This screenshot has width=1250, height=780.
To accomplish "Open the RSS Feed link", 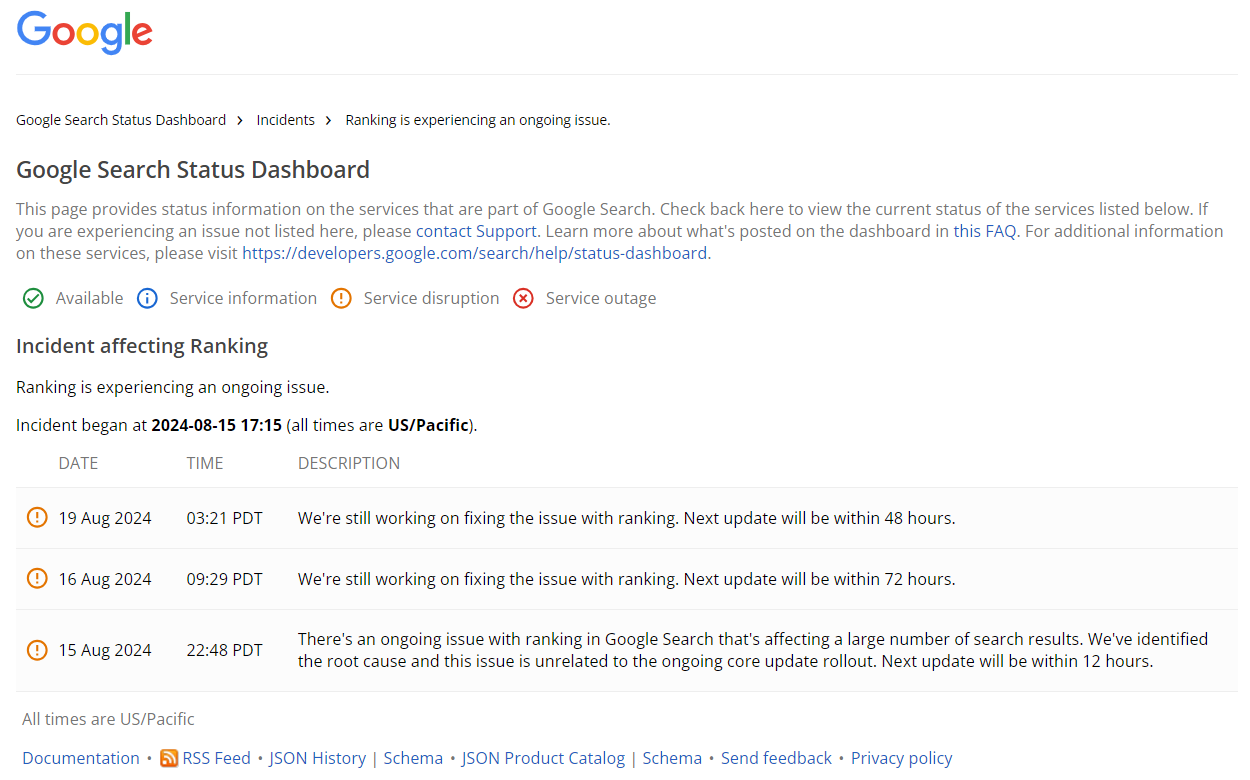I will 217,758.
